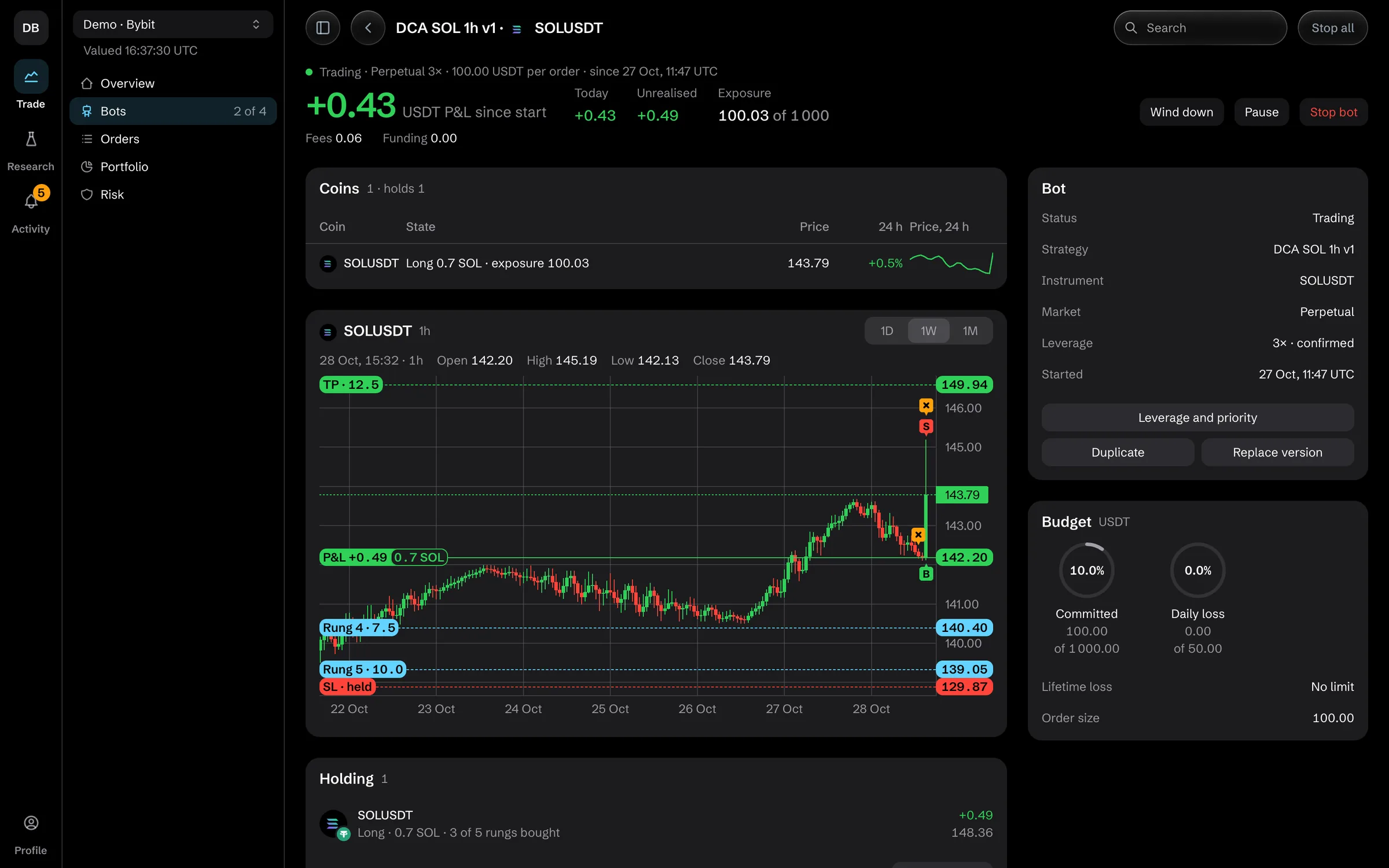Image resolution: width=1389 pixels, height=868 pixels.
Task: Click the Solana icon in chart header
Action: [328, 332]
